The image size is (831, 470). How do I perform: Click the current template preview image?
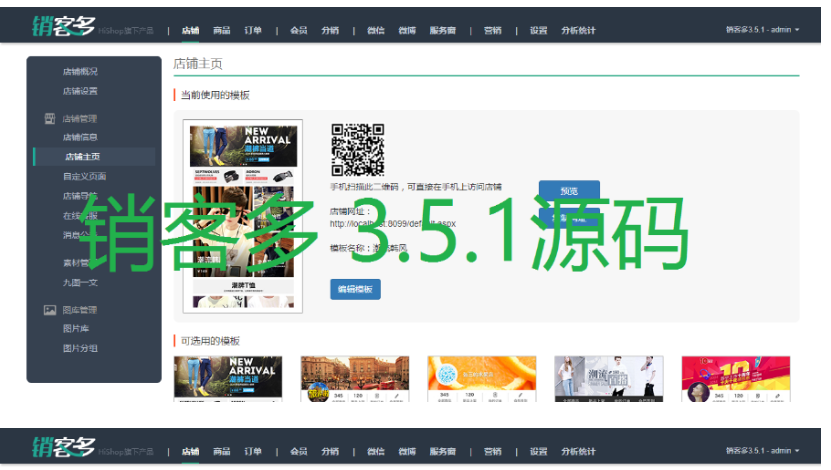click(243, 215)
